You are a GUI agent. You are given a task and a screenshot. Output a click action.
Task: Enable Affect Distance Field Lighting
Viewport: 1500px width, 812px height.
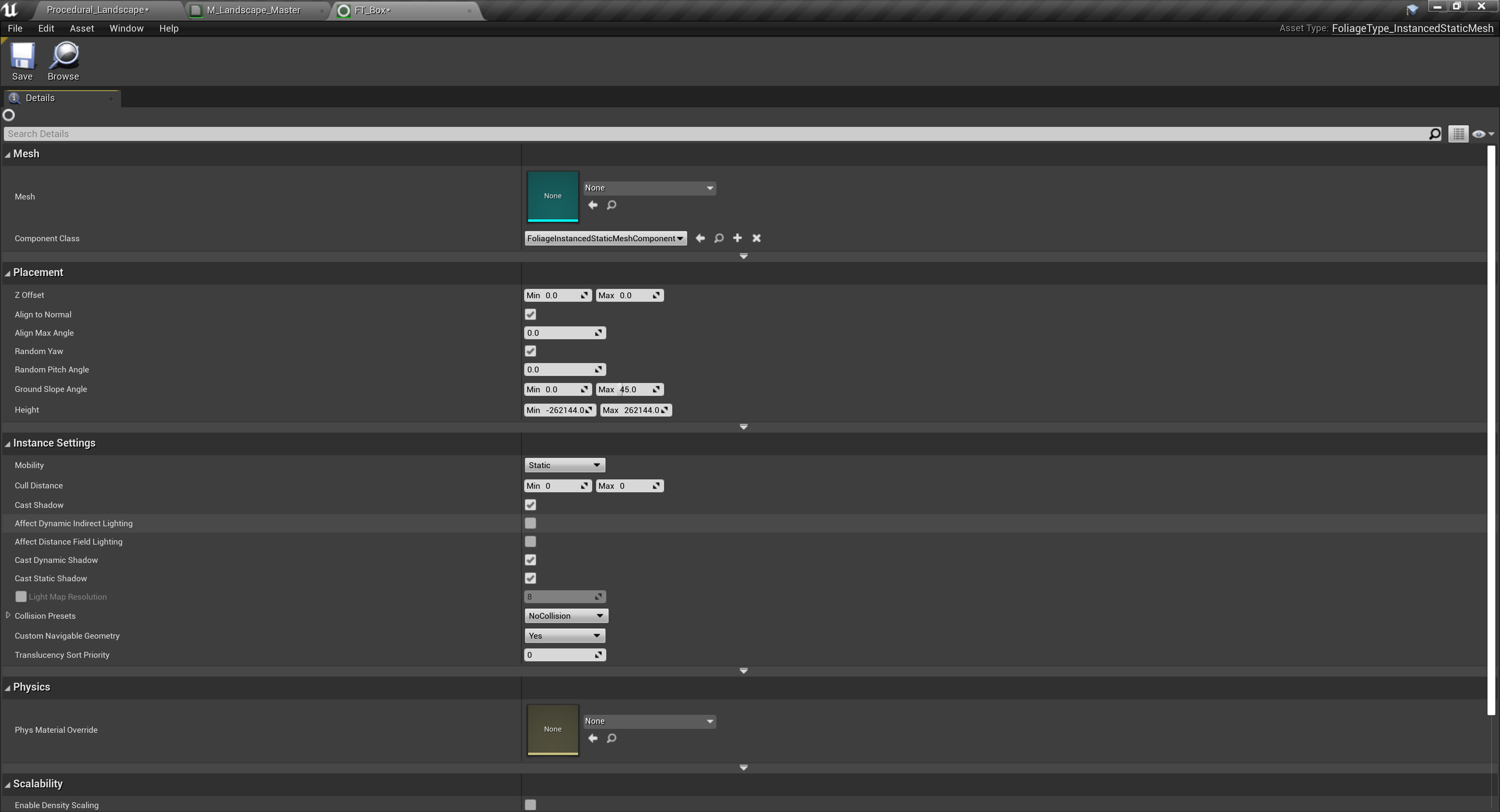[x=530, y=541]
